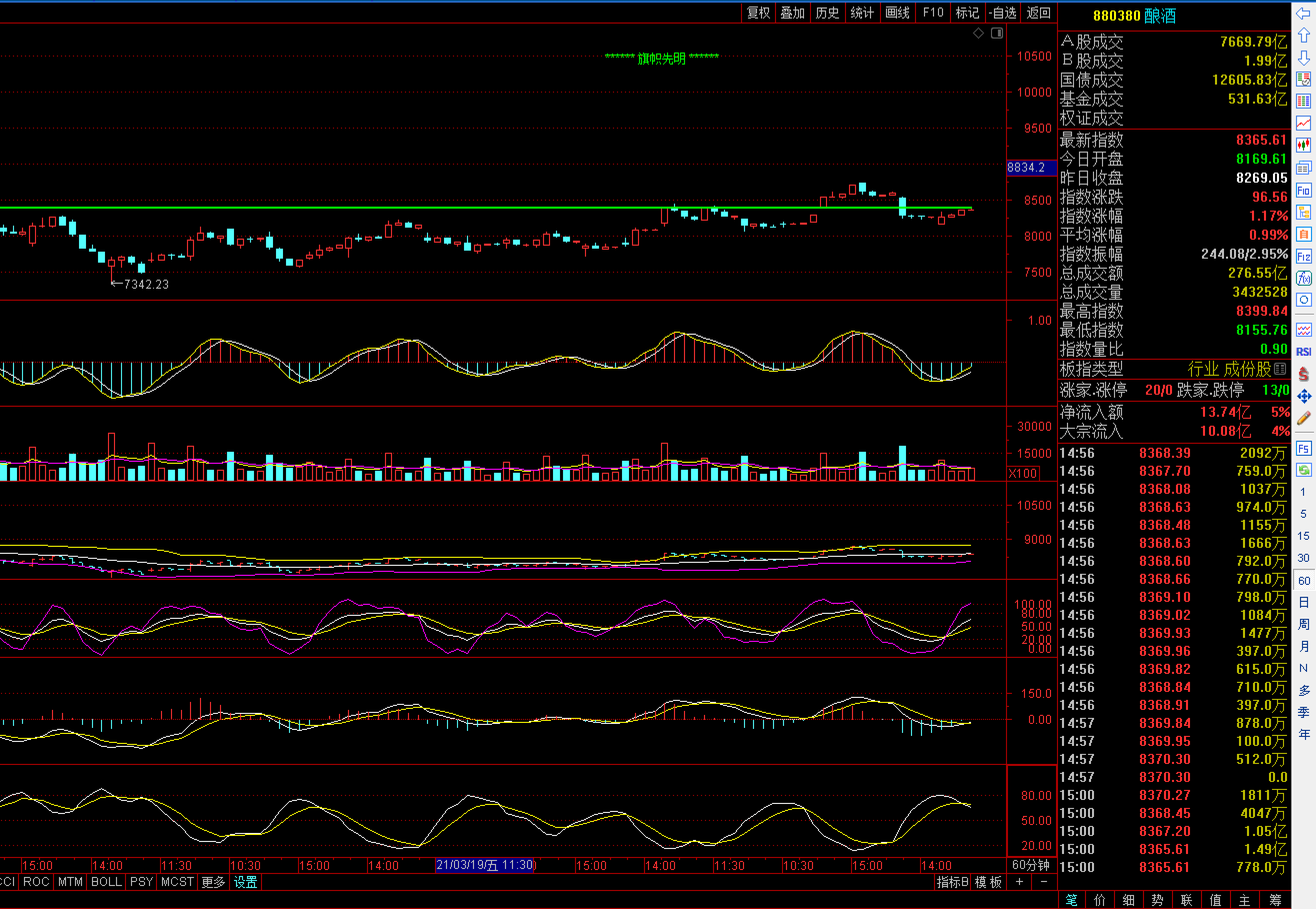Click the plus zoom-in button
Viewport: 1316px width, 909px height.
click(1019, 881)
